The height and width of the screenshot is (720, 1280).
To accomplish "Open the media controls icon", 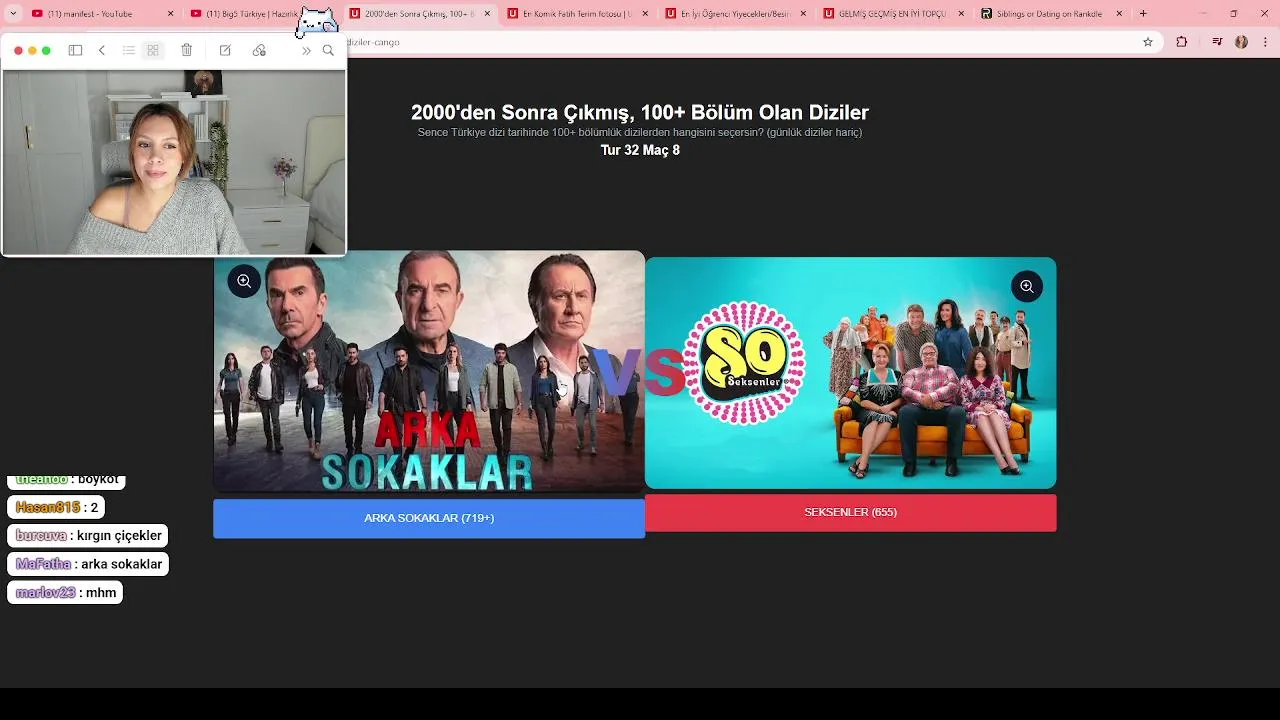I will coord(1217,42).
